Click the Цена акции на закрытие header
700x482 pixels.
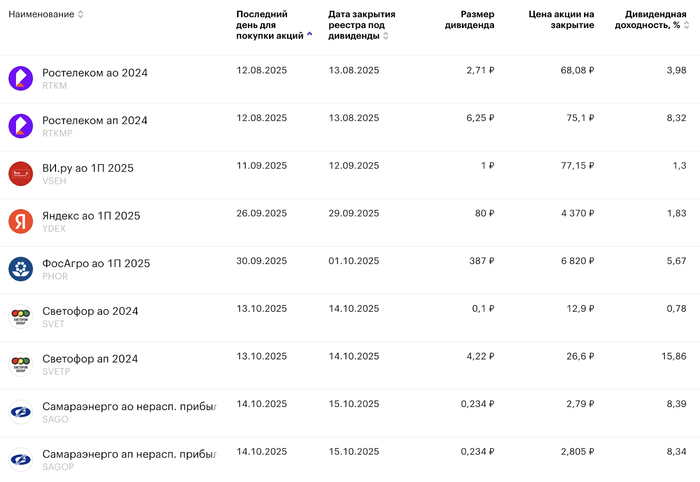561,20
